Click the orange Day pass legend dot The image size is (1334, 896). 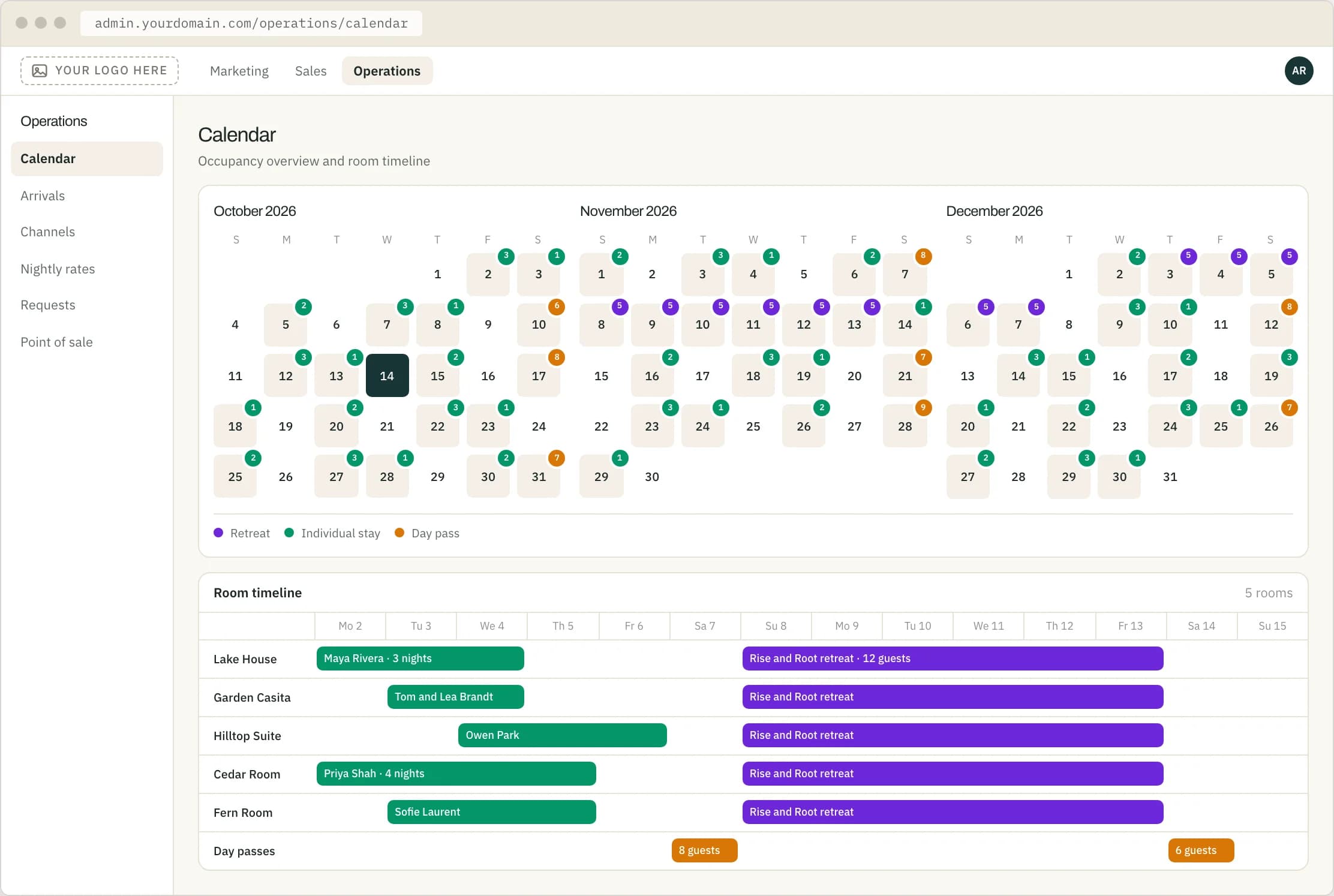[399, 533]
